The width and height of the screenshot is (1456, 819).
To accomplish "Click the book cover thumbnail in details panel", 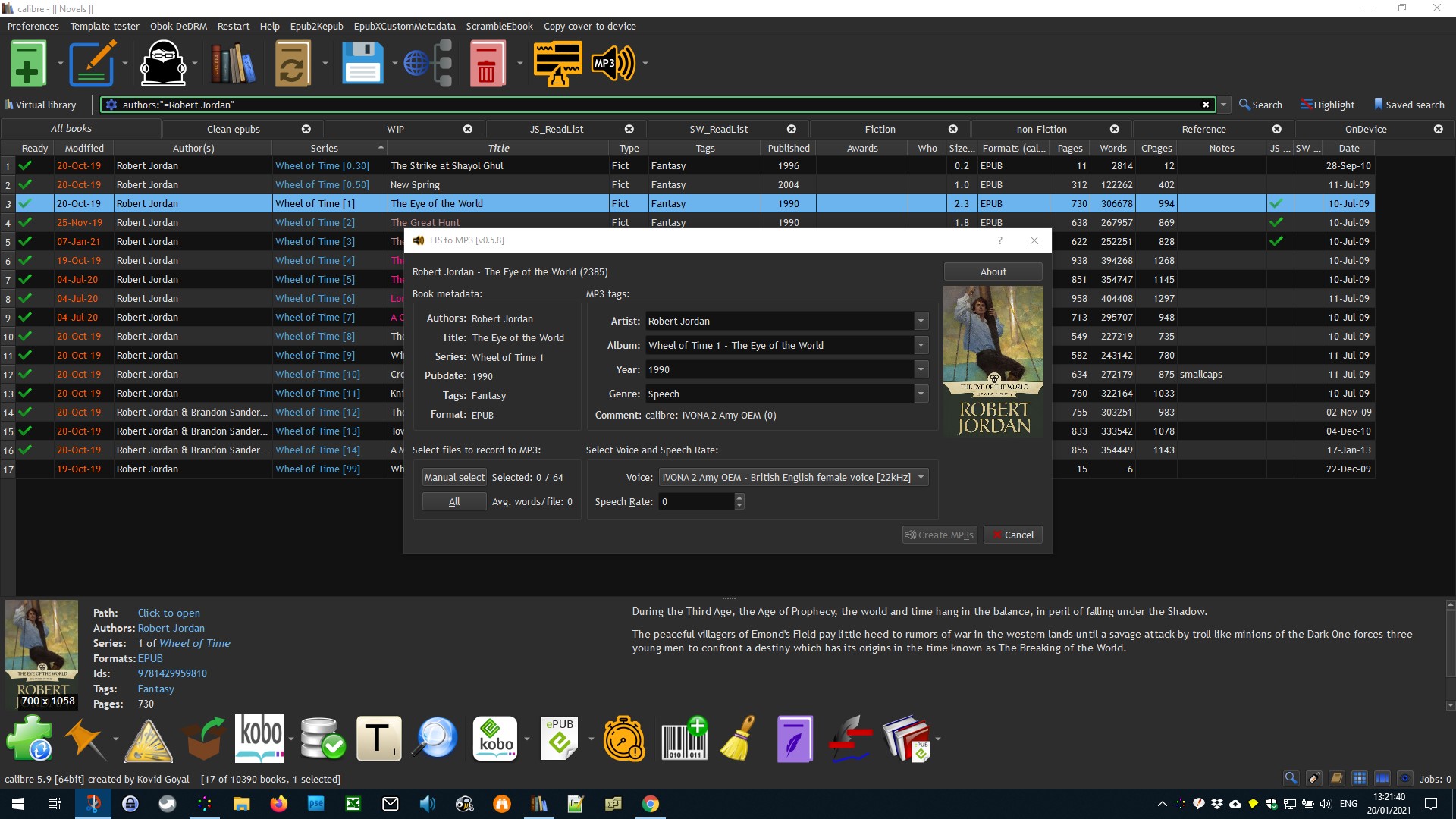I will [42, 655].
